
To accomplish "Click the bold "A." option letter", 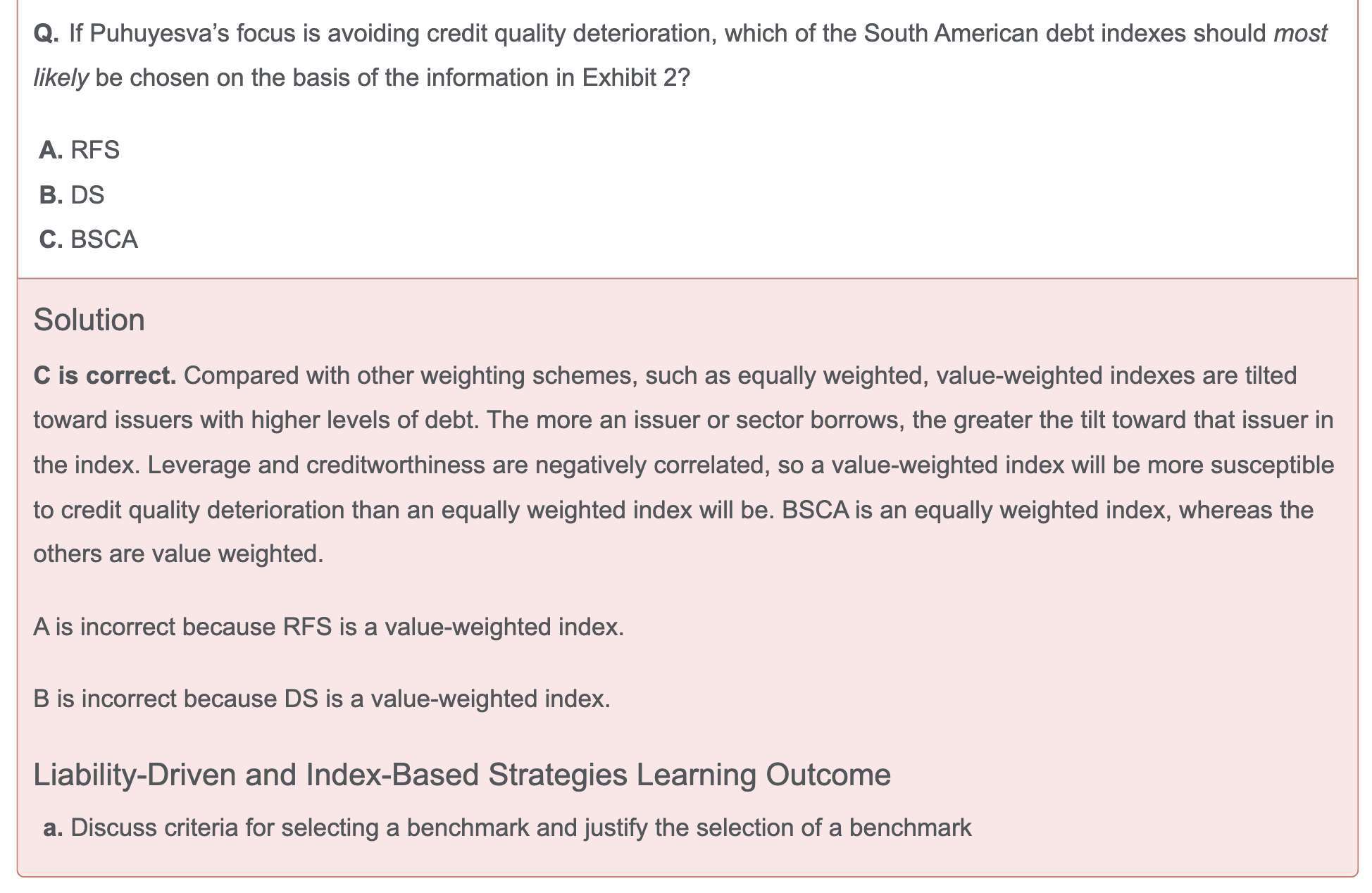I will 51,150.
